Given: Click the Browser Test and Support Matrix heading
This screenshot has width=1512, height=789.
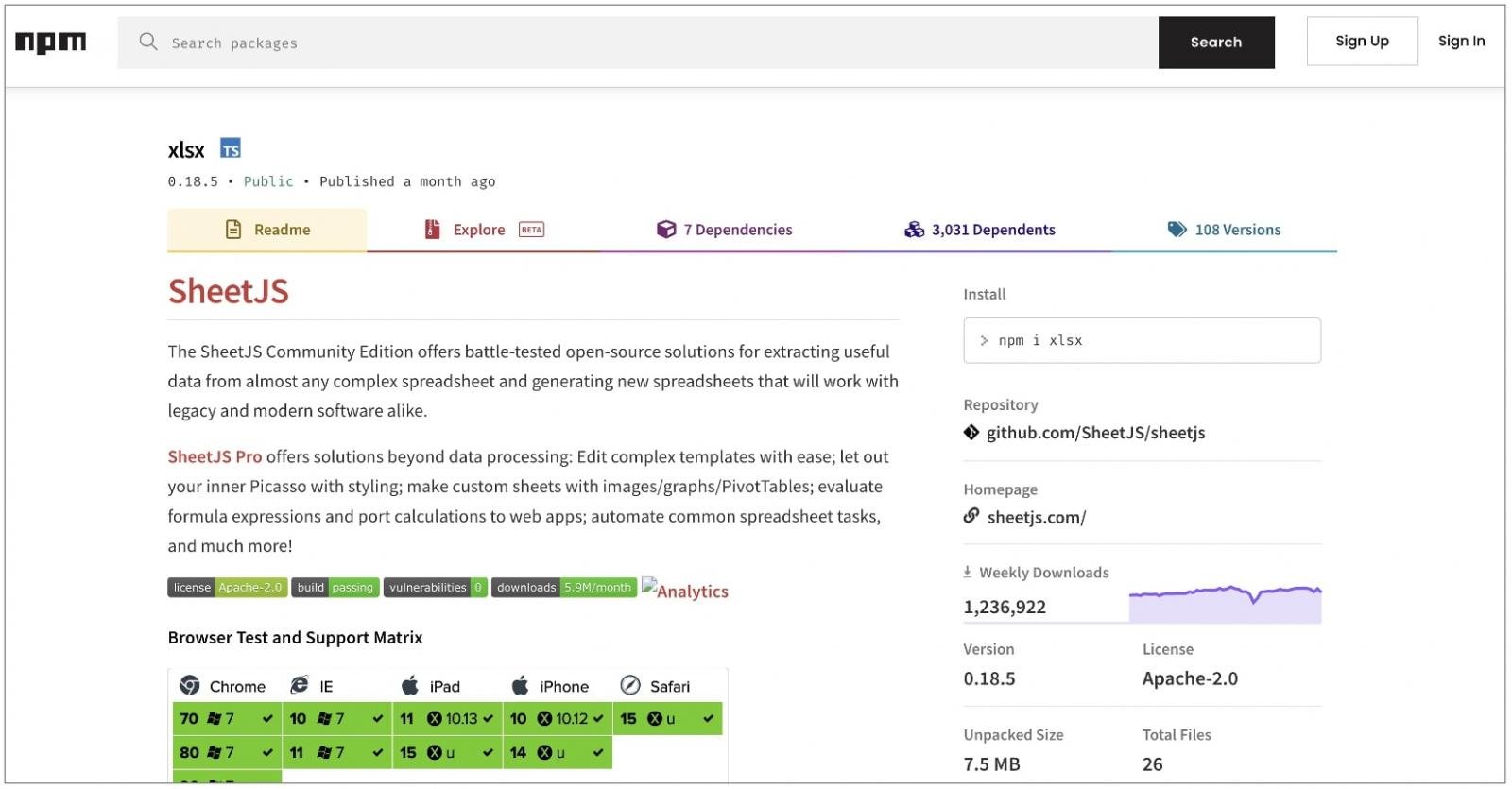Looking at the screenshot, I should 296,638.
